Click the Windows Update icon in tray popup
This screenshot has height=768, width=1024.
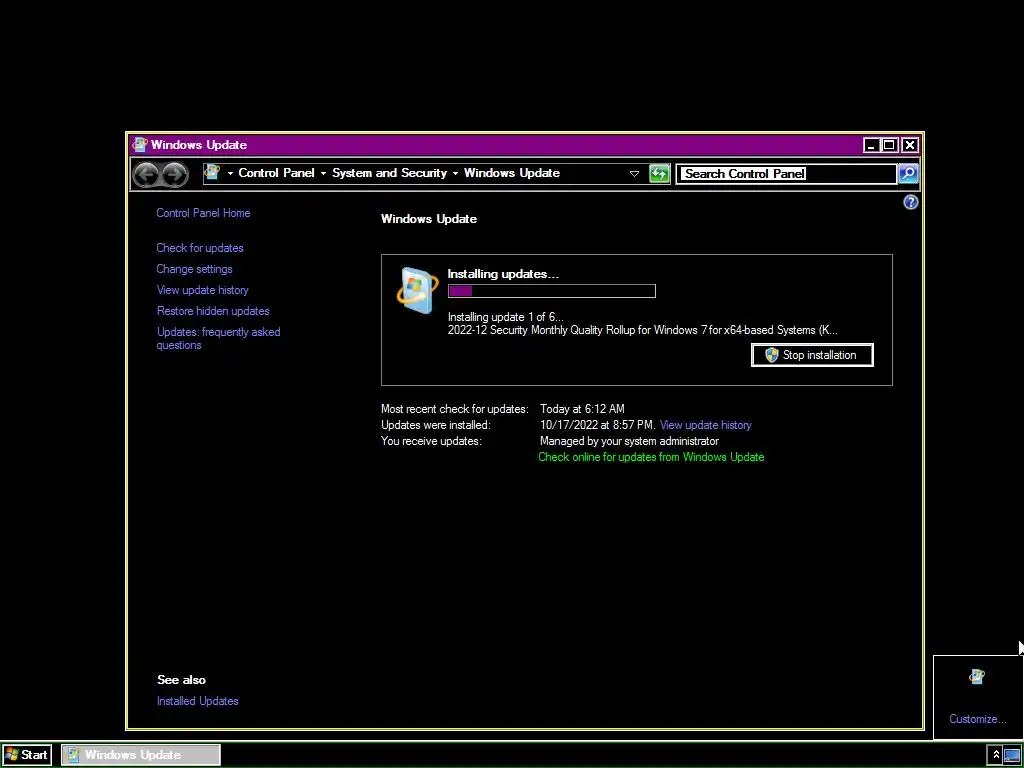click(x=977, y=677)
